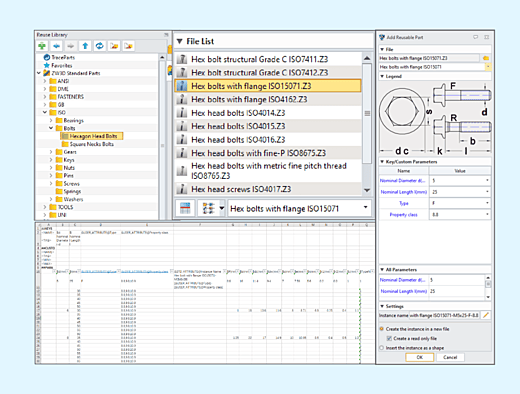Select Hex head bolts metric fine pitch ISO8765.Z3
This screenshot has height=394, width=520.
(x=268, y=171)
